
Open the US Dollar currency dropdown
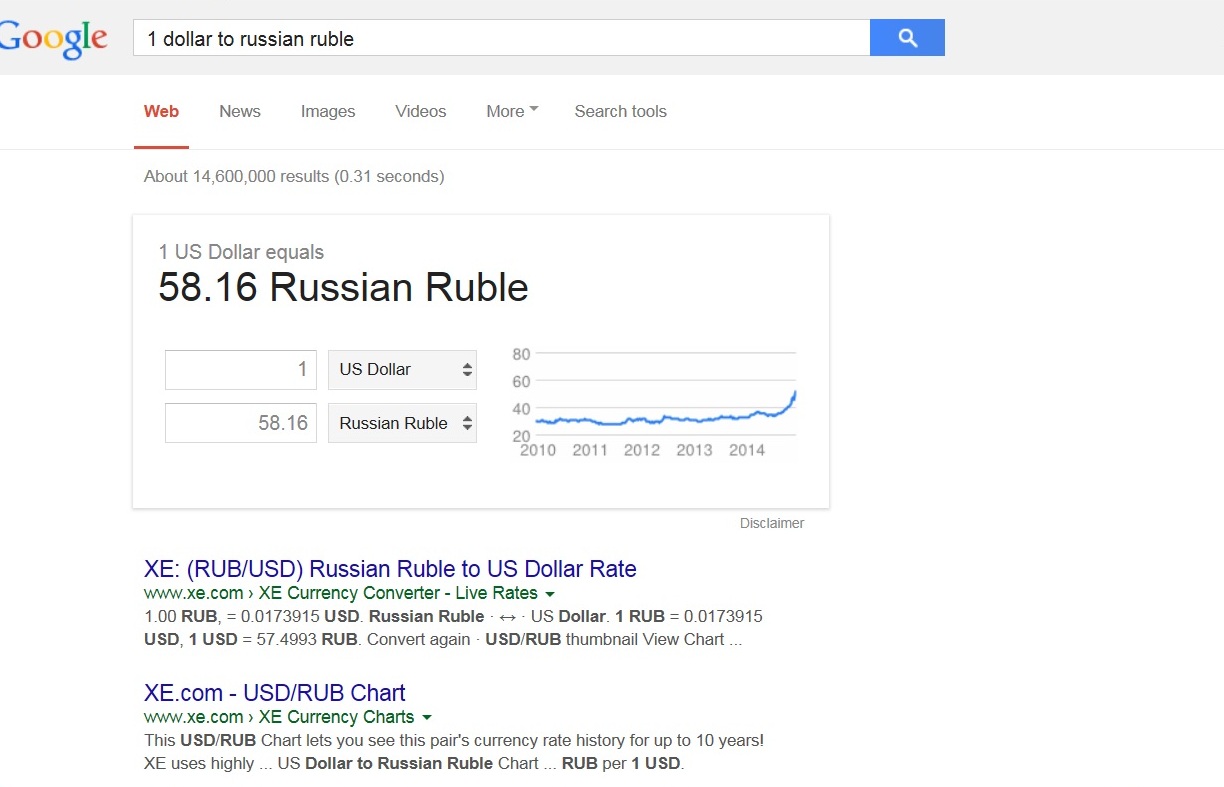(402, 370)
